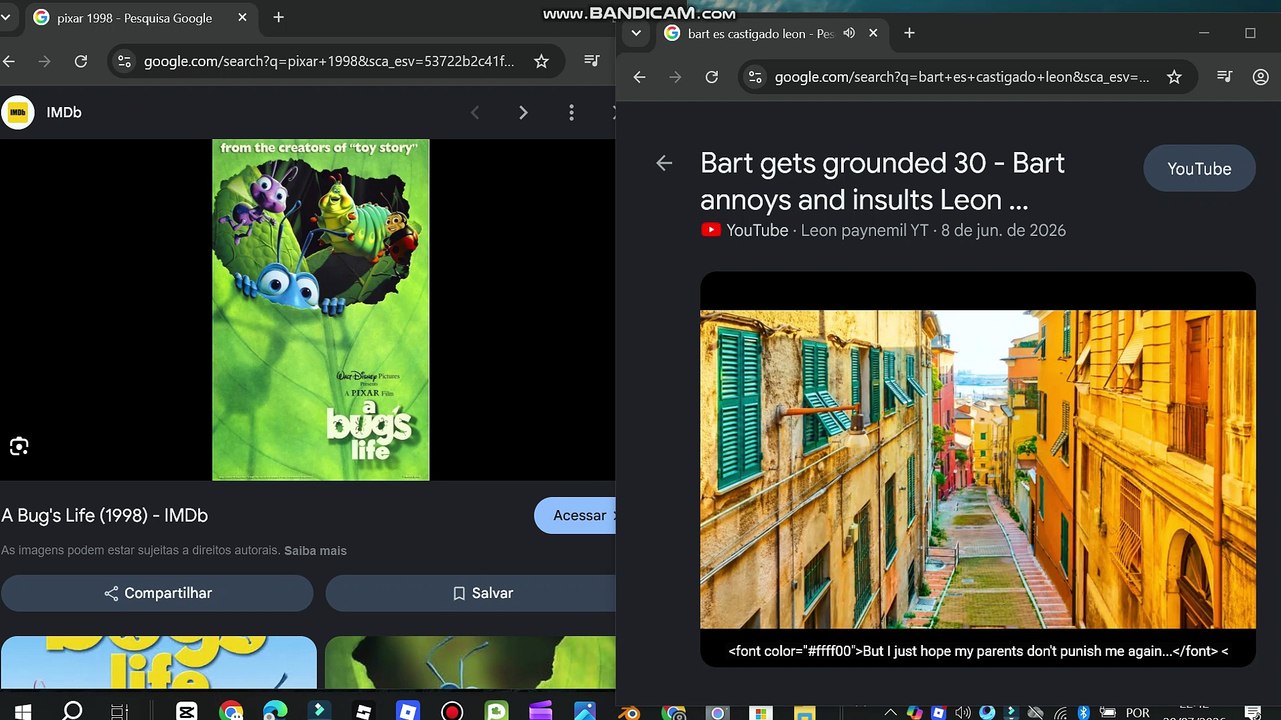Open Microsoft Store from the taskbar
This screenshot has width=1281, height=720.
tap(761, 713)
